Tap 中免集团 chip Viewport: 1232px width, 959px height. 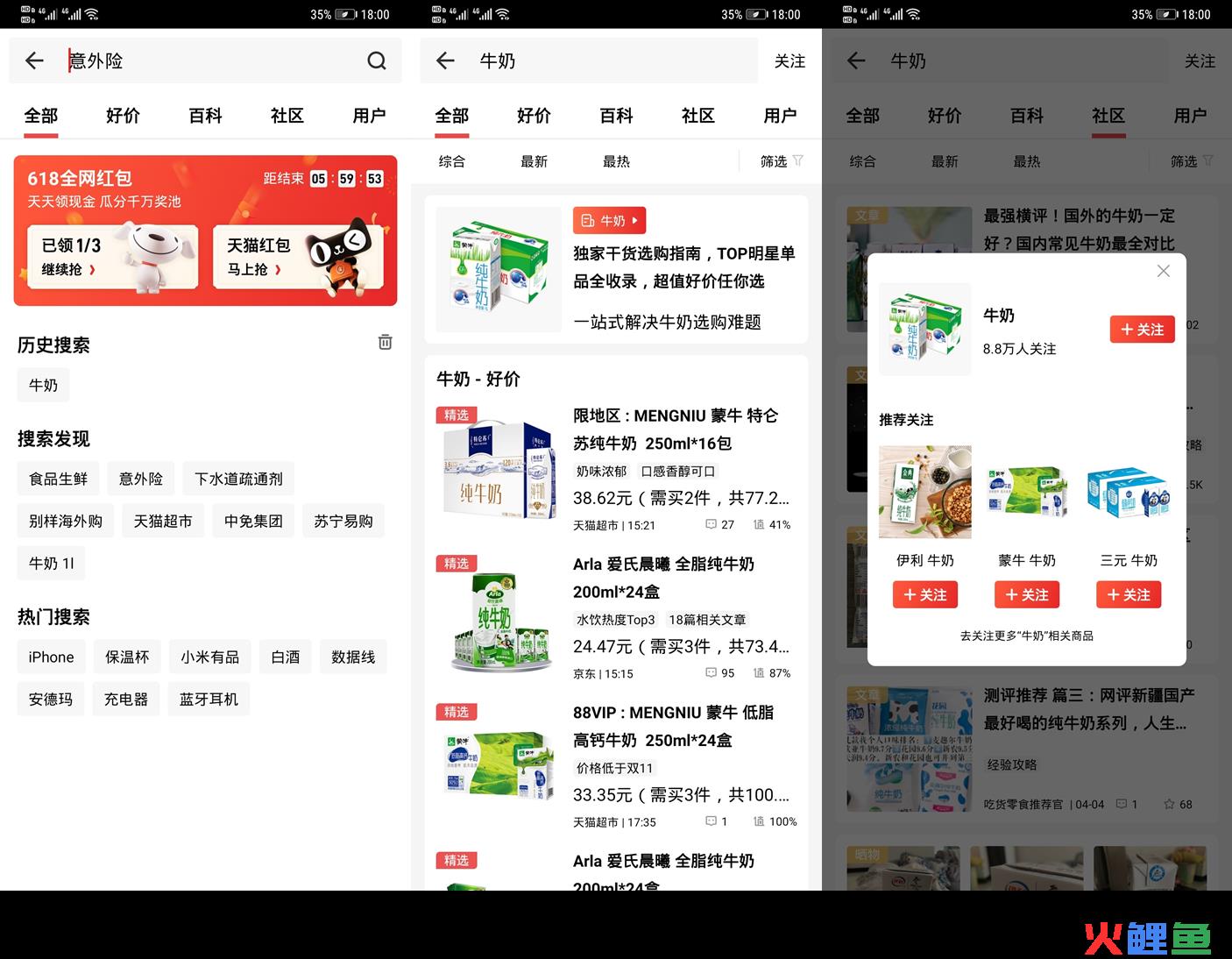[x=253, y=521]
